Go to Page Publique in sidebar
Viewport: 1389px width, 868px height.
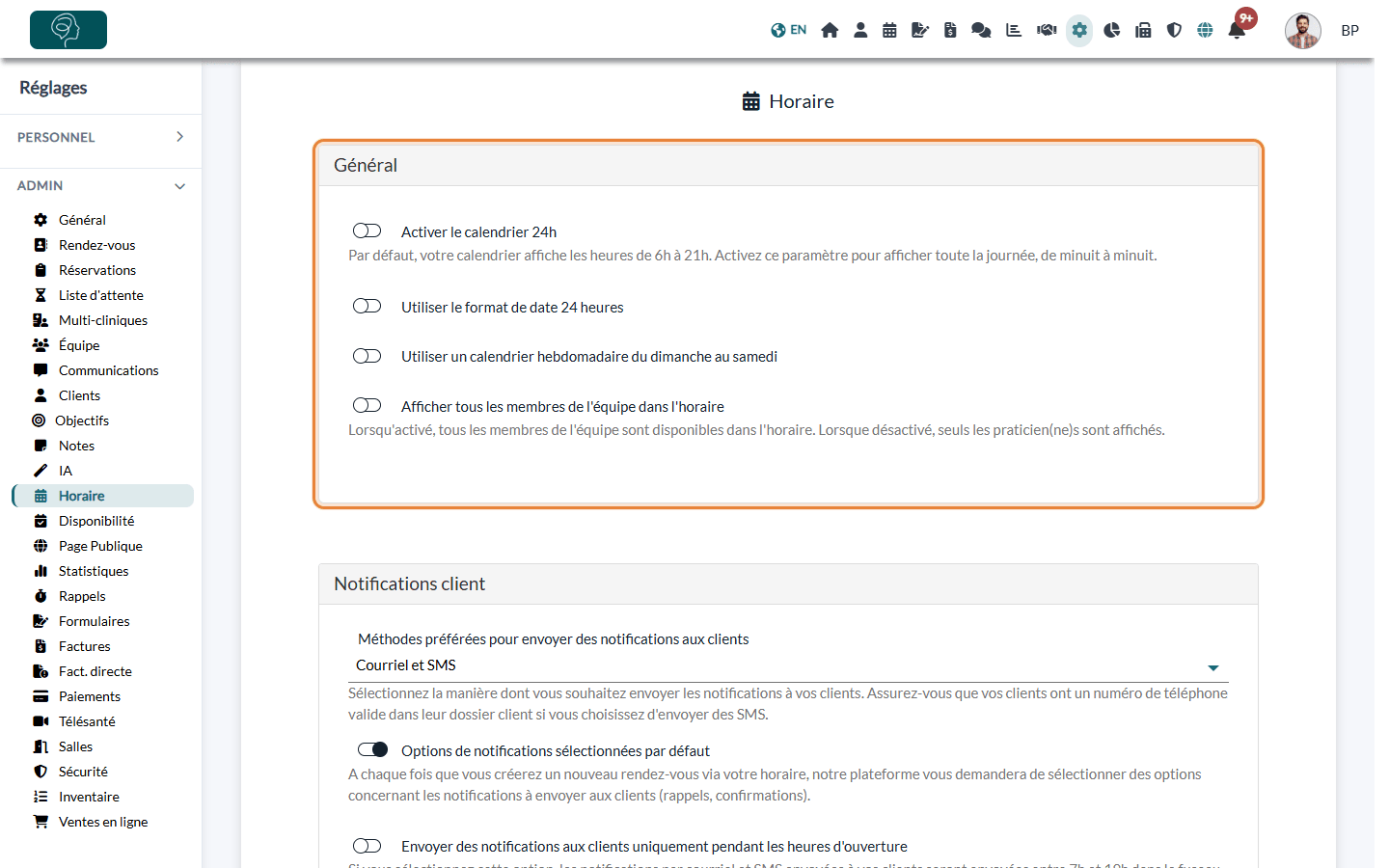100,546
